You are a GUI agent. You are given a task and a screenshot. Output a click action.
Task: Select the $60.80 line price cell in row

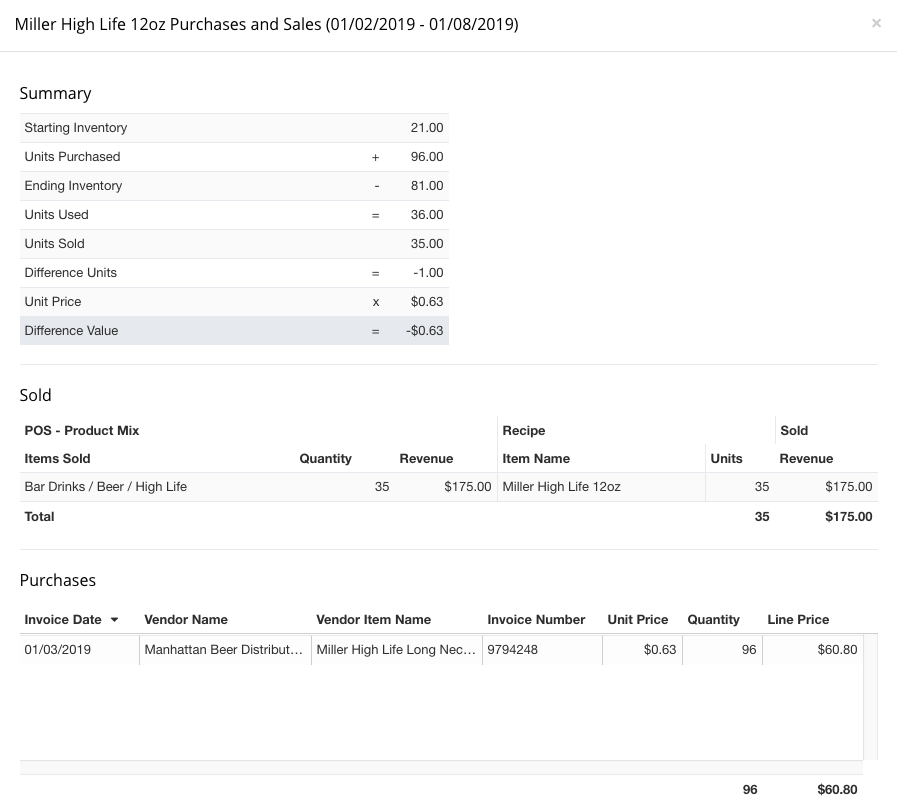pos(813,649)
